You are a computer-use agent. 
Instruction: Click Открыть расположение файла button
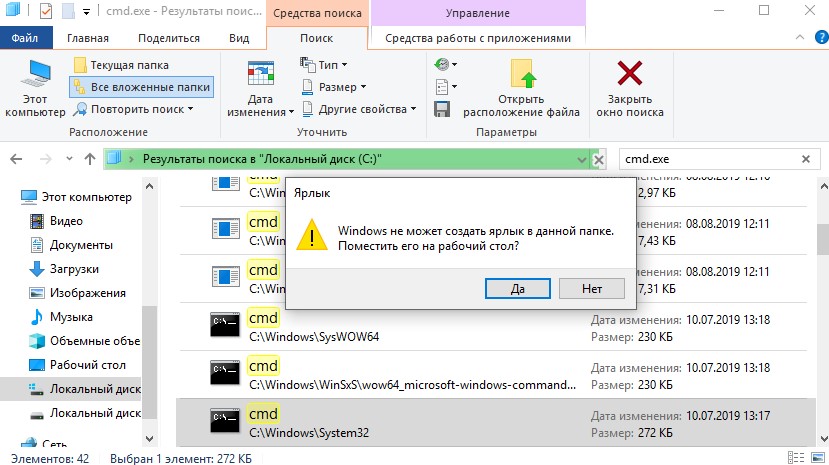coord(521,88)
